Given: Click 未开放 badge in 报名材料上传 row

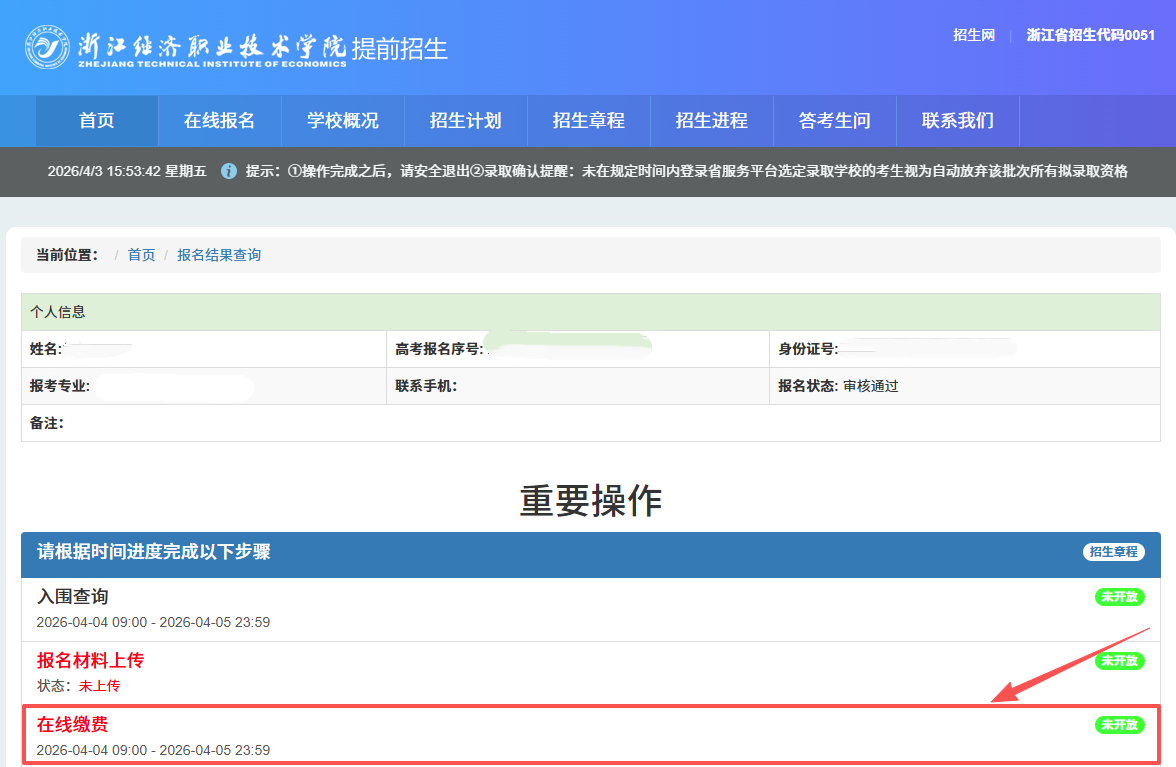Looking at the screenshot, I should [1119, 661].
